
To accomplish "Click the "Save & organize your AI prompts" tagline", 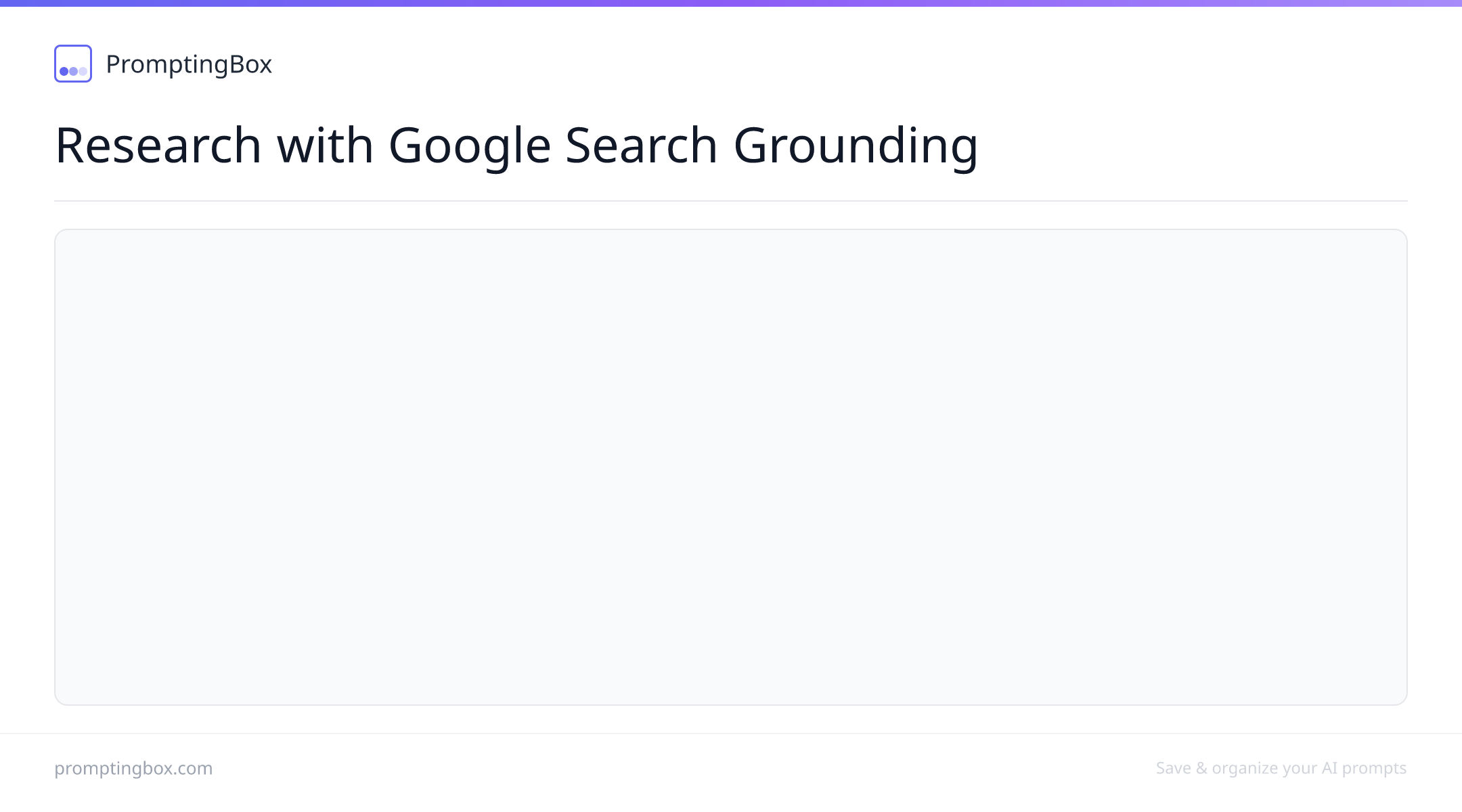I will (1281, 768).
